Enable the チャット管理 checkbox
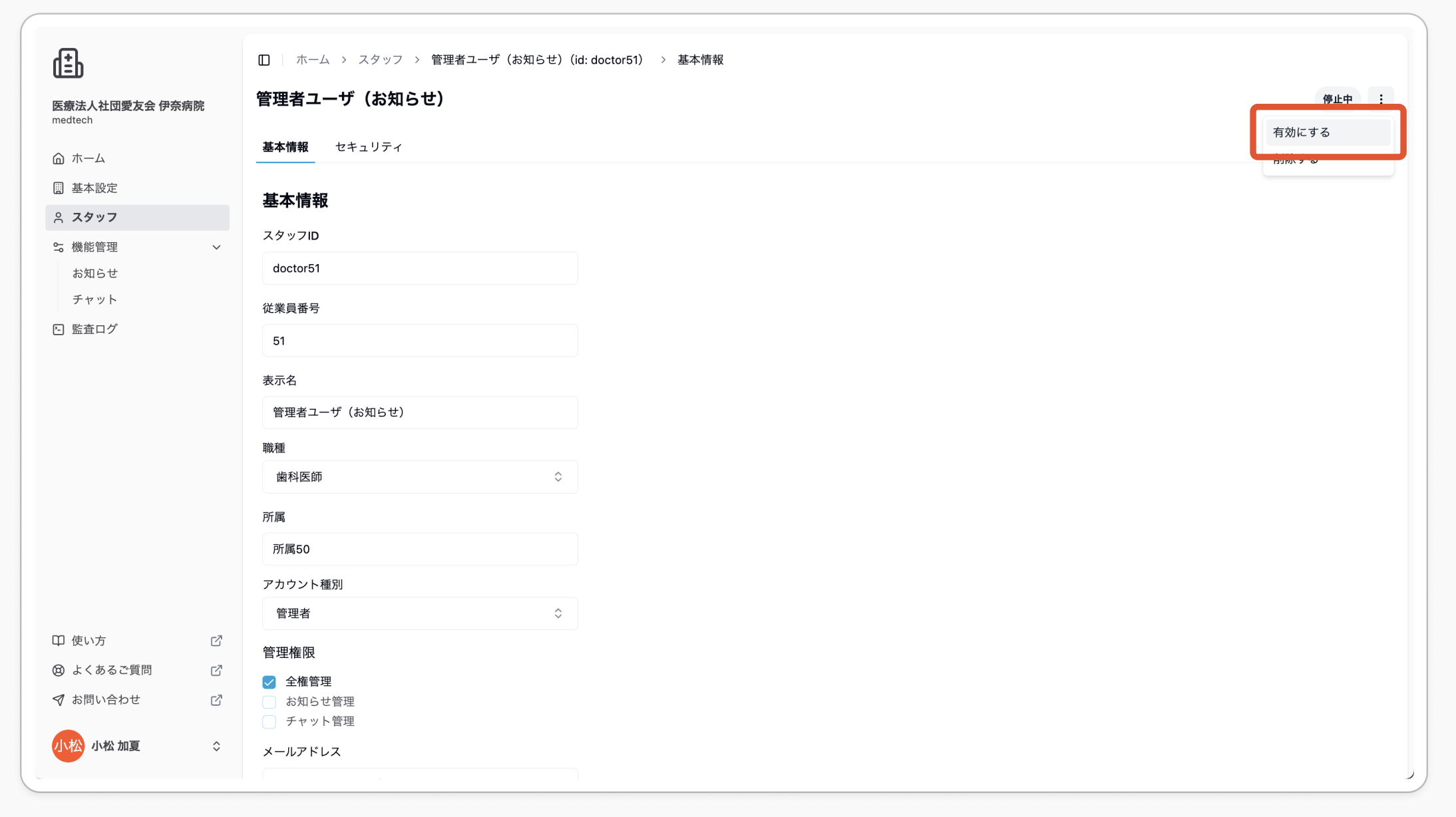The height and width of the screenshot is (817, 1456). coord(269,722)
